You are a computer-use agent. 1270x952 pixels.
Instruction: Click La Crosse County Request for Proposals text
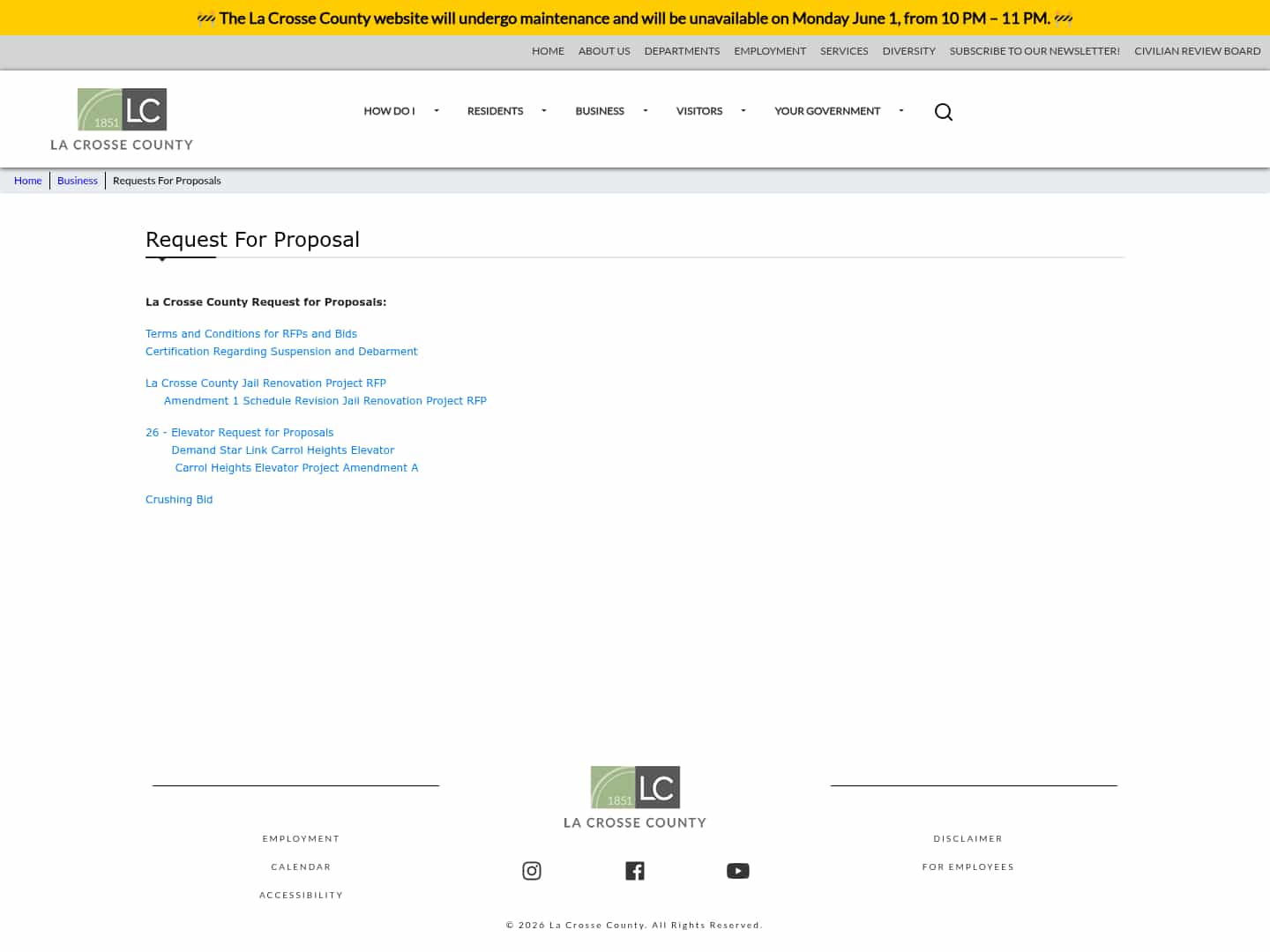pyautogui.click(x=265, y=302)
